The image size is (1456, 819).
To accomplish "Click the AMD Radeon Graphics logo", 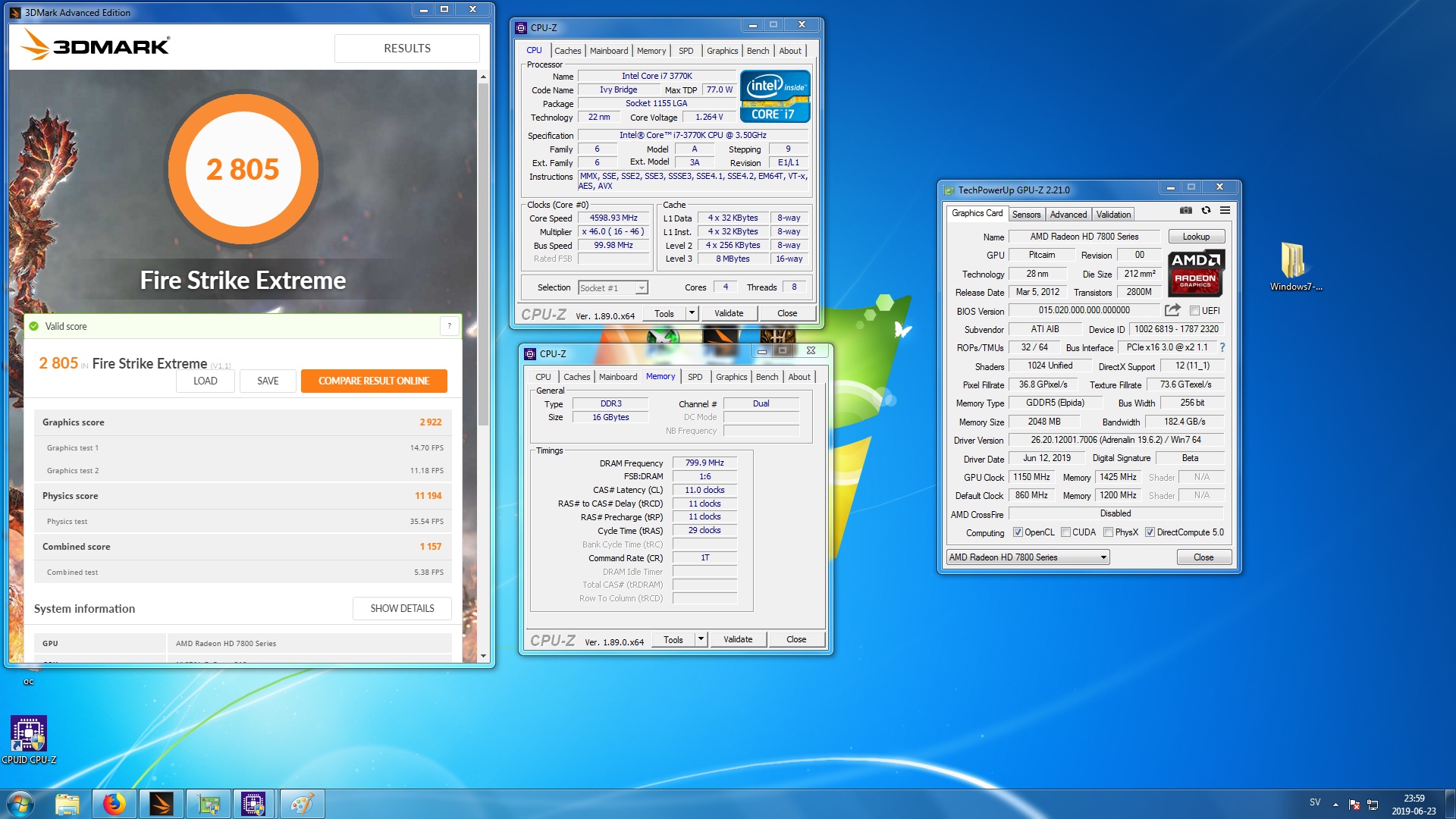I will pos(1196,272).
